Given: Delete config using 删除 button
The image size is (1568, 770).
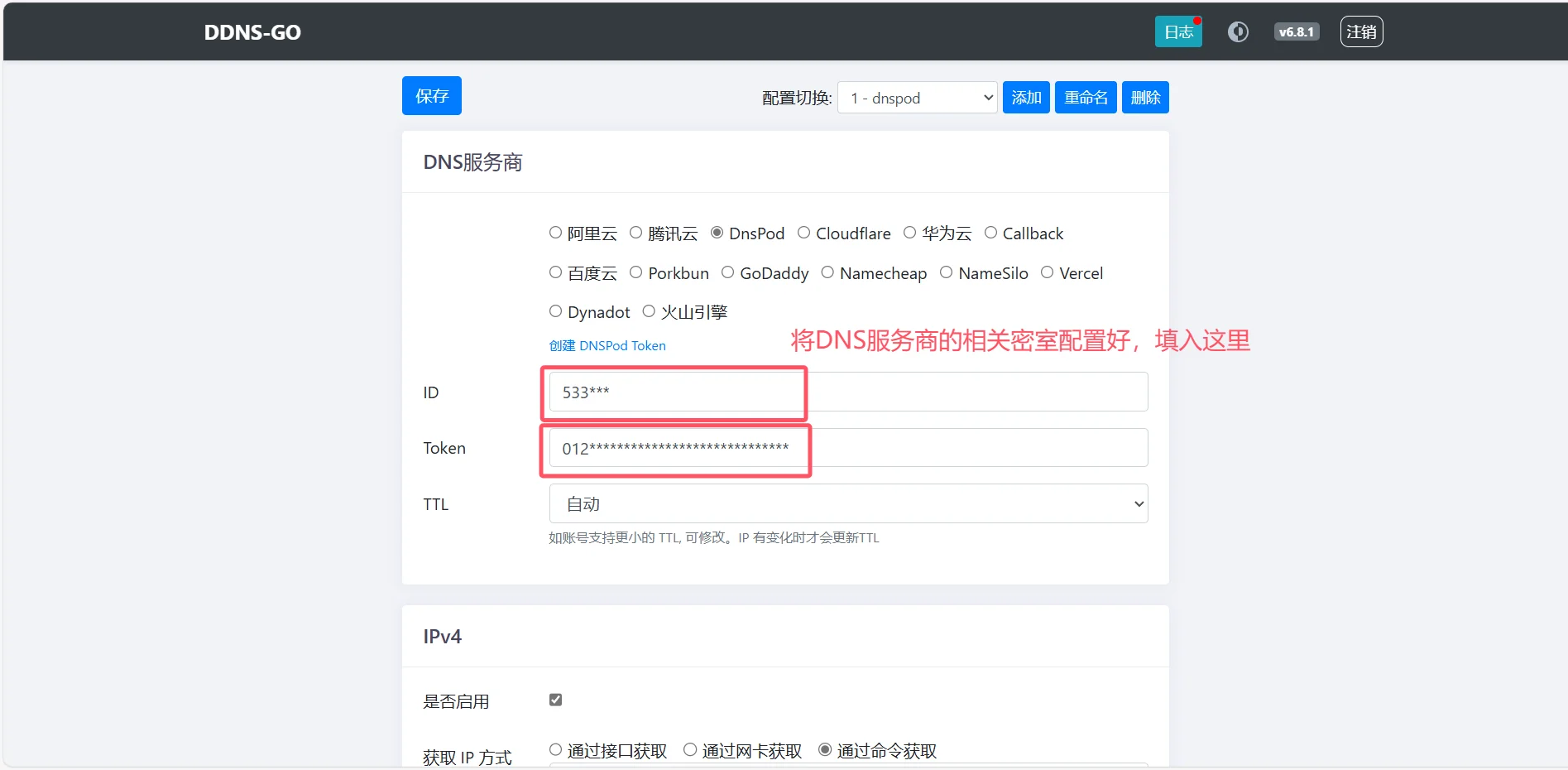Looking at the screenshot, I should pos(1145,98).
